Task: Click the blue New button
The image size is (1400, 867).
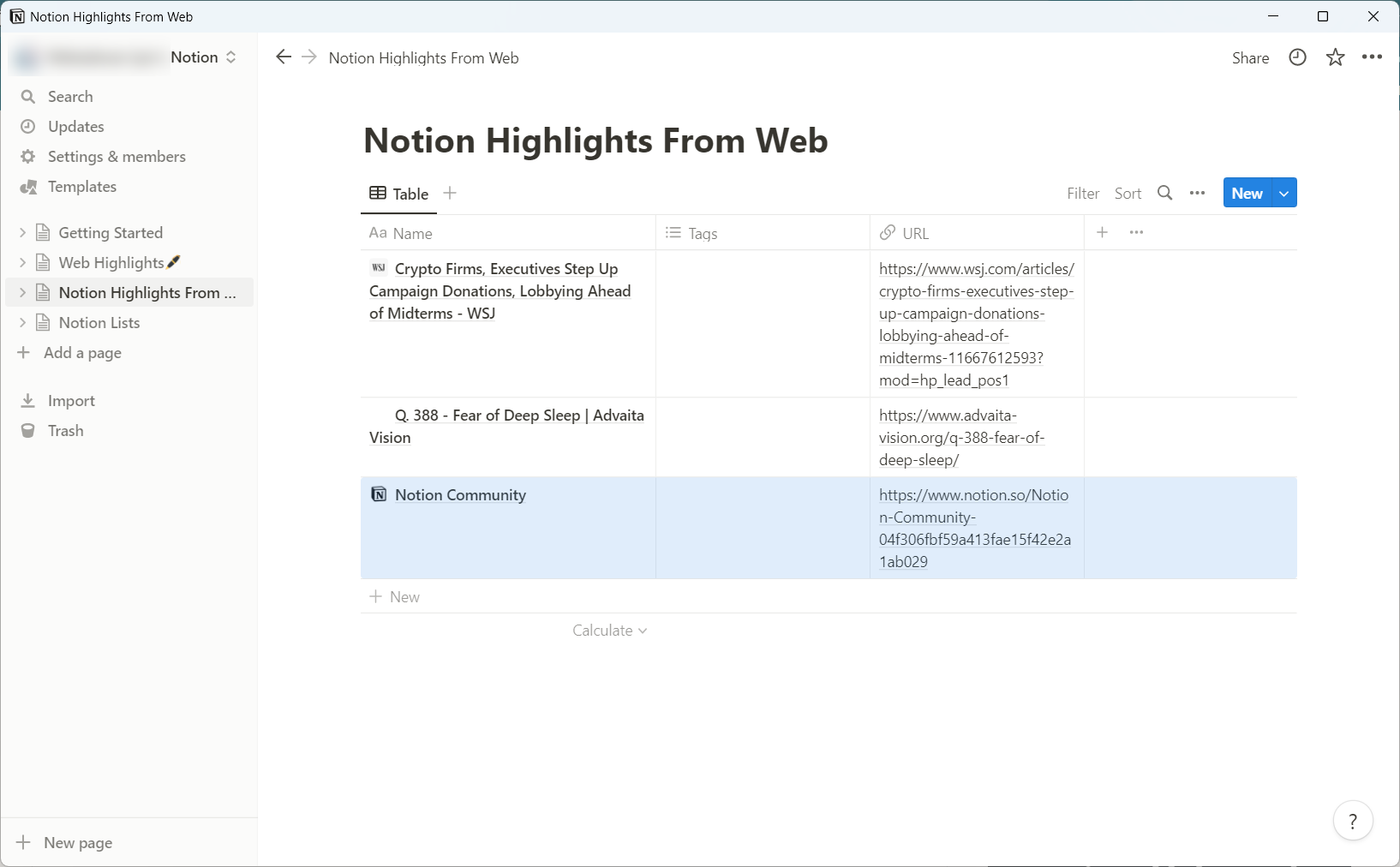Action: click(1247, 194)
